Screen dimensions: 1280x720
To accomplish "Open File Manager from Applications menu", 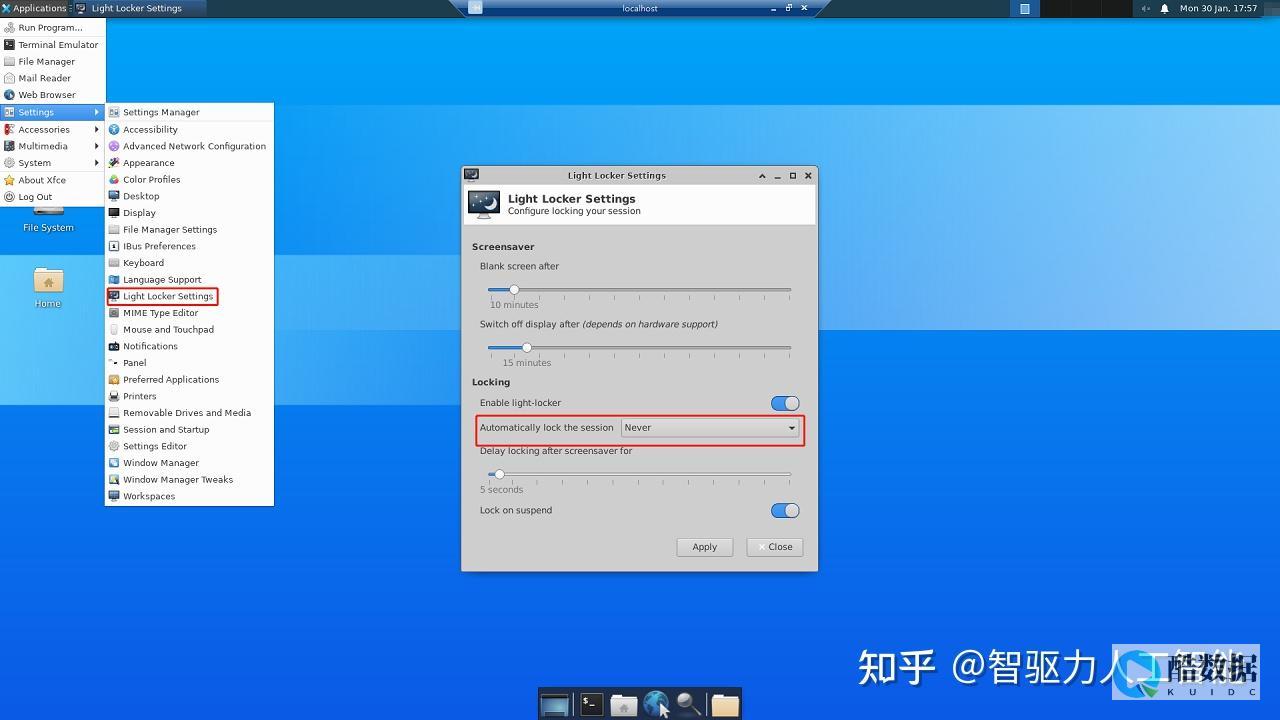I will (x=52, y=62).
